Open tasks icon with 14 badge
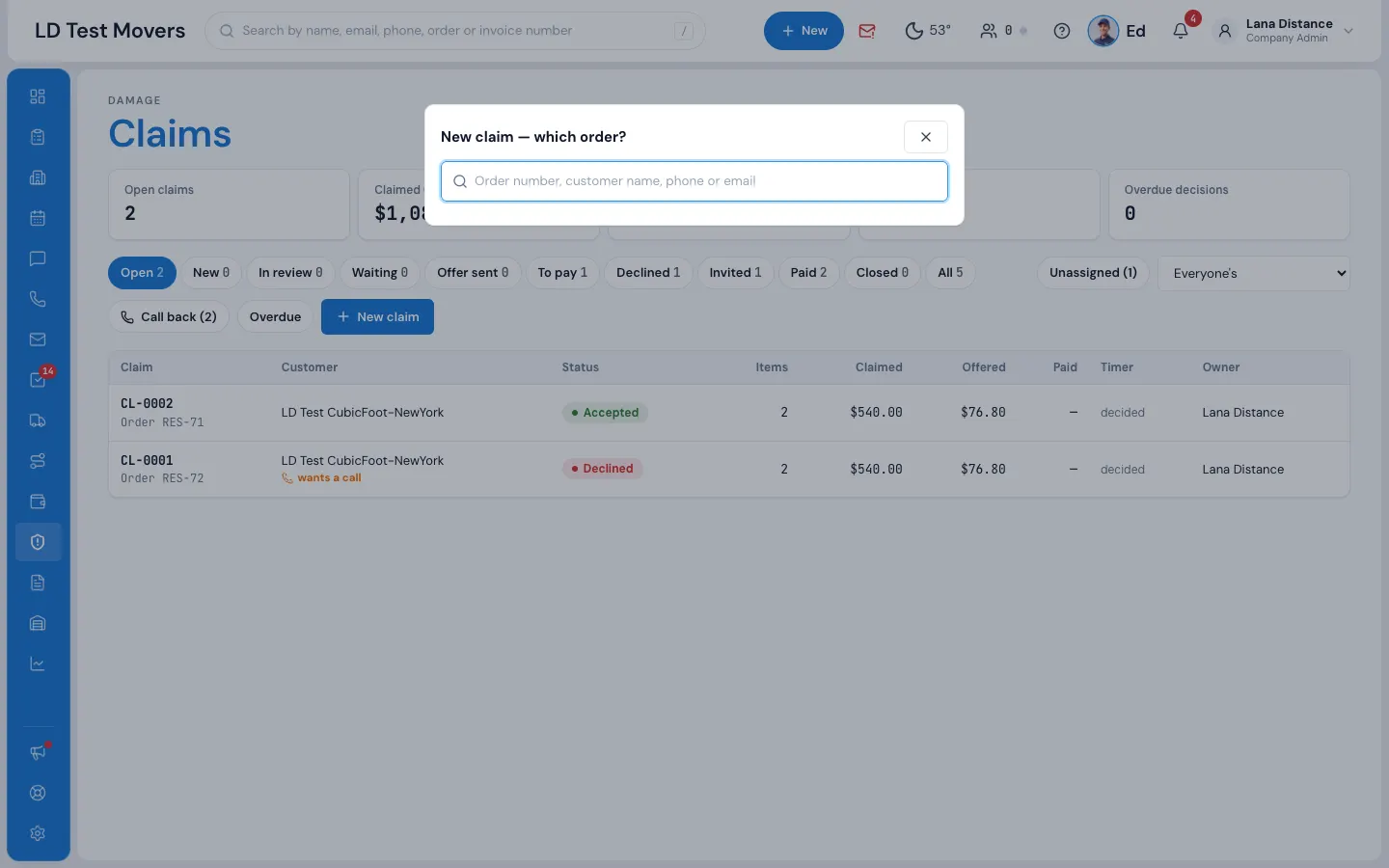Viewport: 1389px width, 868px height. pos(38,380)
